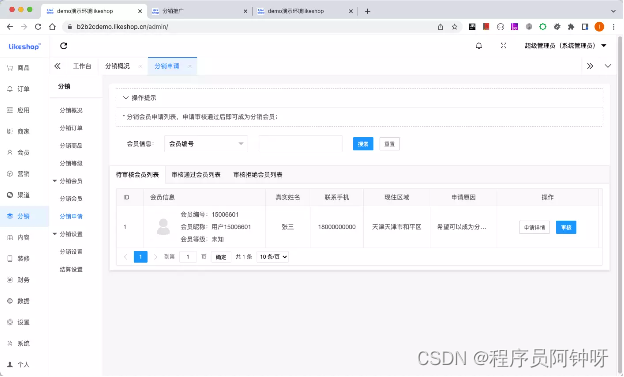This screenshot has height=377, width=624.
Task: Open the 营销 (marketing) sidebar icon
Action: (10, 174)
